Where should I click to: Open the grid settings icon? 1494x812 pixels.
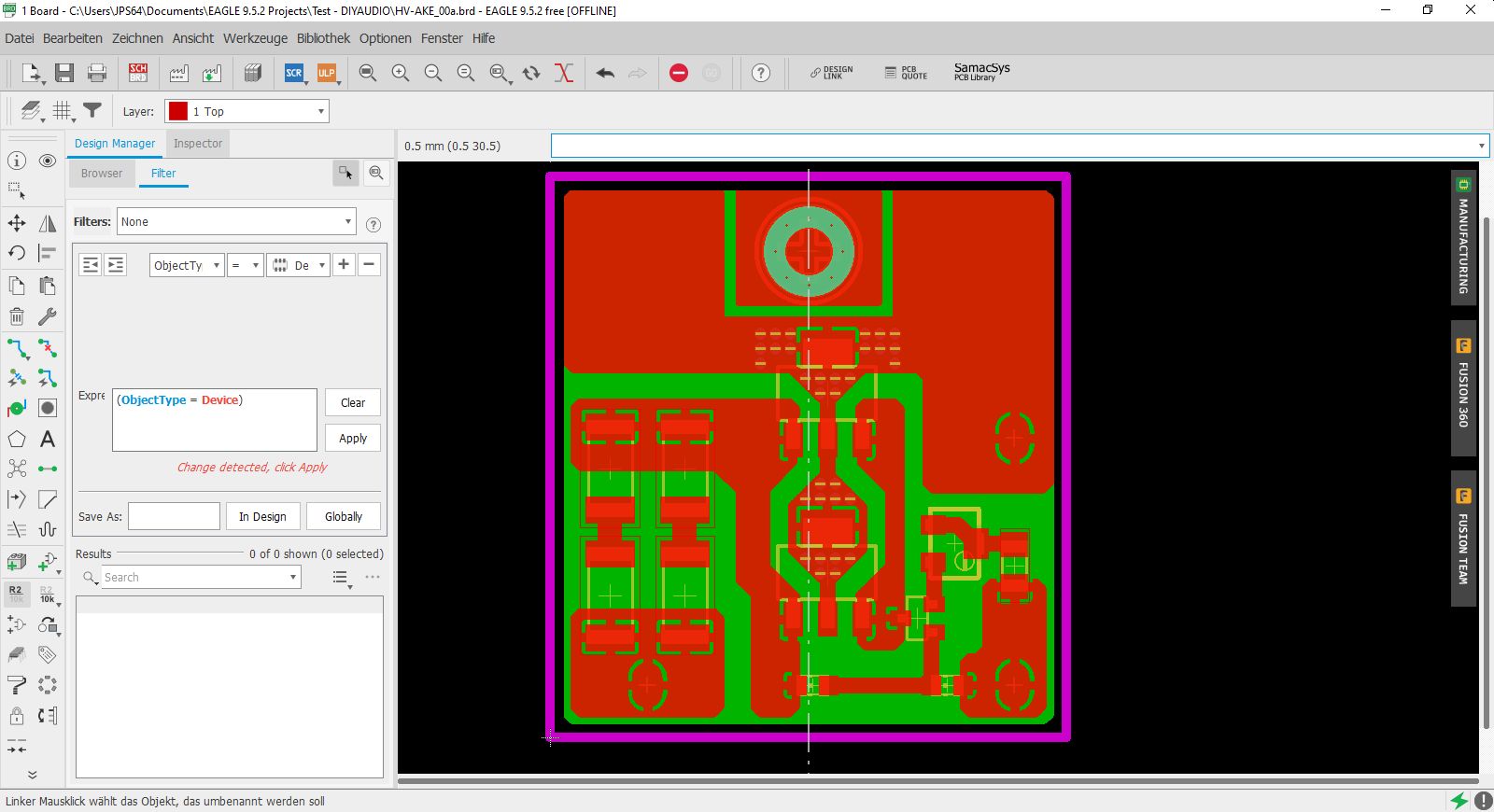click(62, 111)
